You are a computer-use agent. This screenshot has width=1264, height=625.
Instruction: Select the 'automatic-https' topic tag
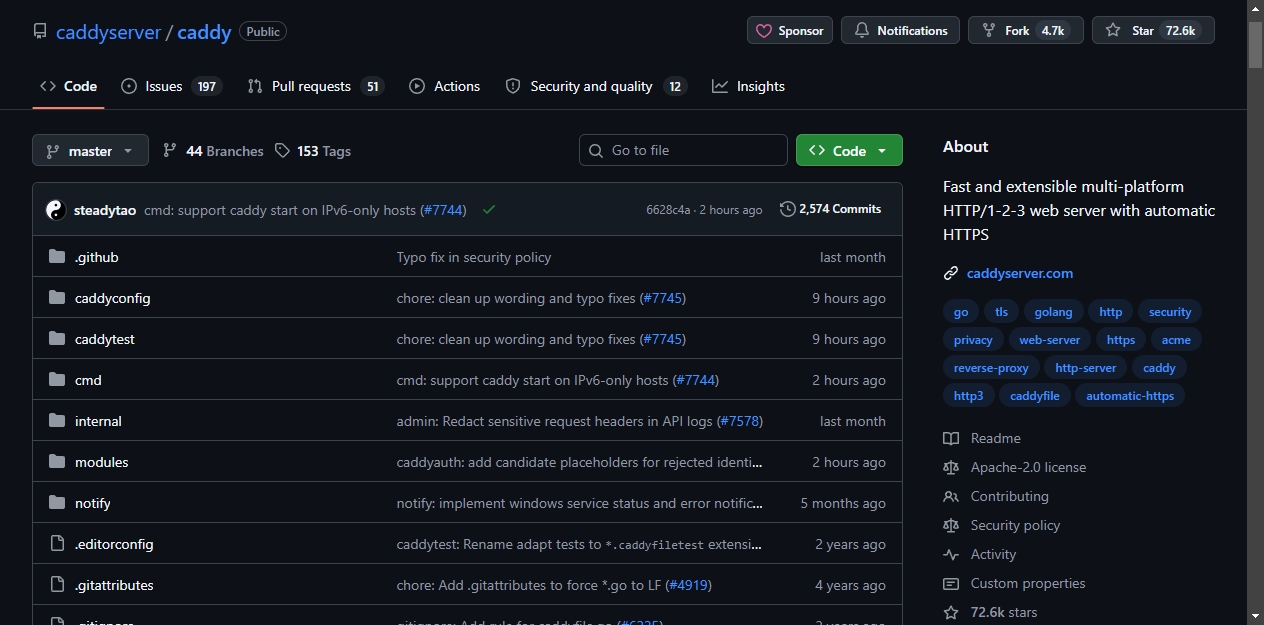point(1130,396)
